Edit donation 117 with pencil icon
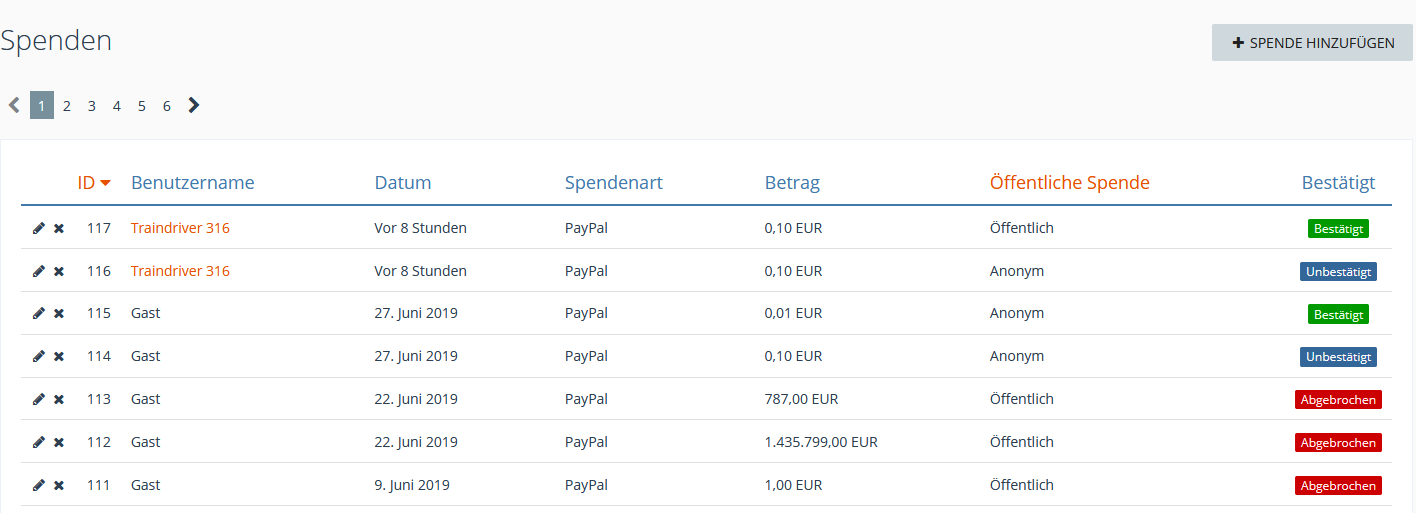 click(39, 228)
